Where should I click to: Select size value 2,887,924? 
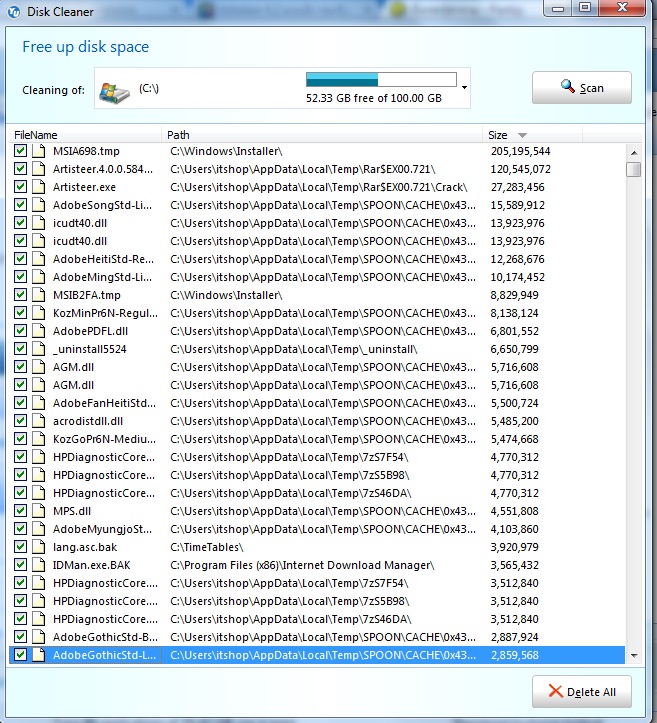[515, 637]
